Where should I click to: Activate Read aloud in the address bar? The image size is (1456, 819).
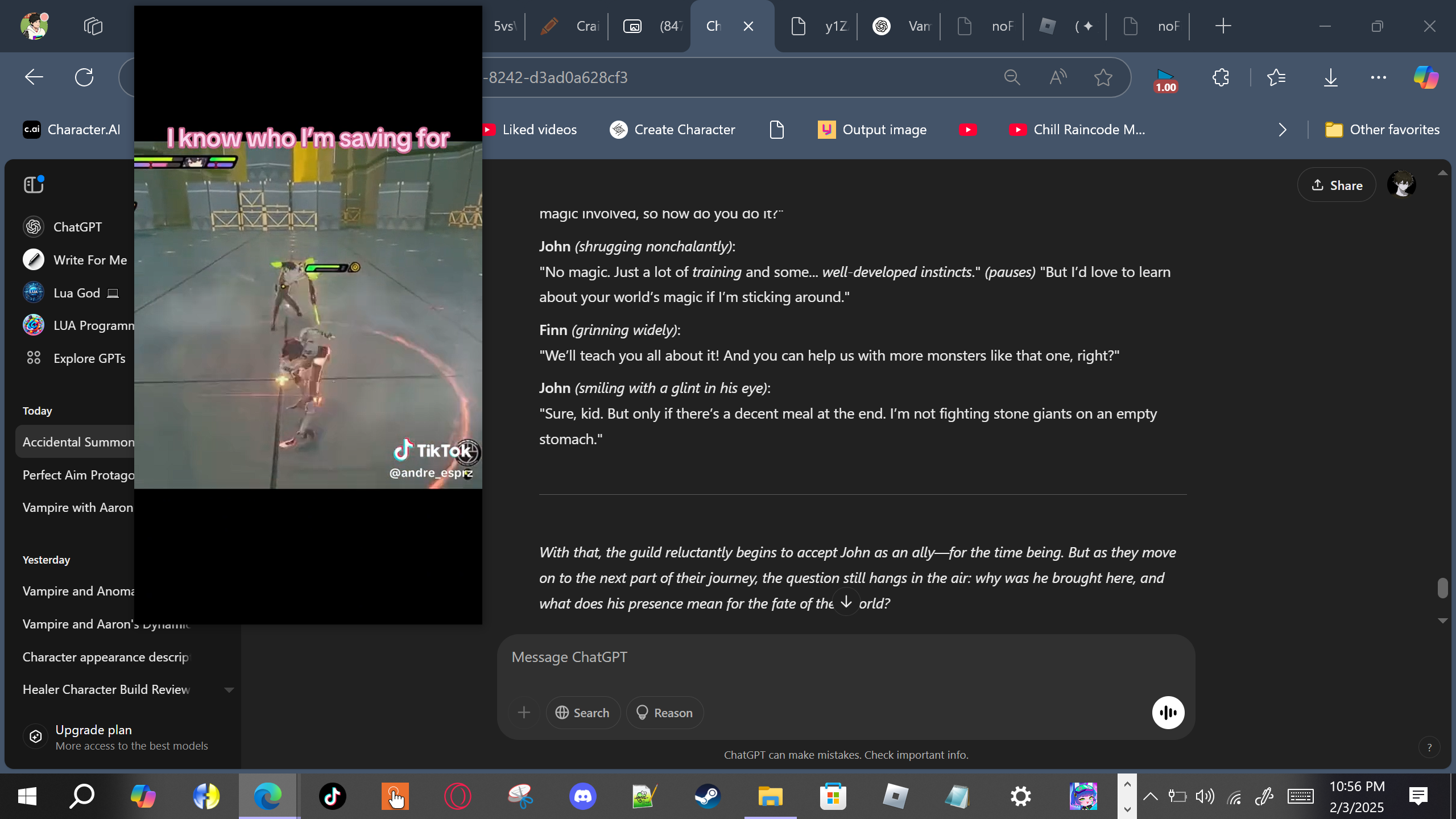1058,77
